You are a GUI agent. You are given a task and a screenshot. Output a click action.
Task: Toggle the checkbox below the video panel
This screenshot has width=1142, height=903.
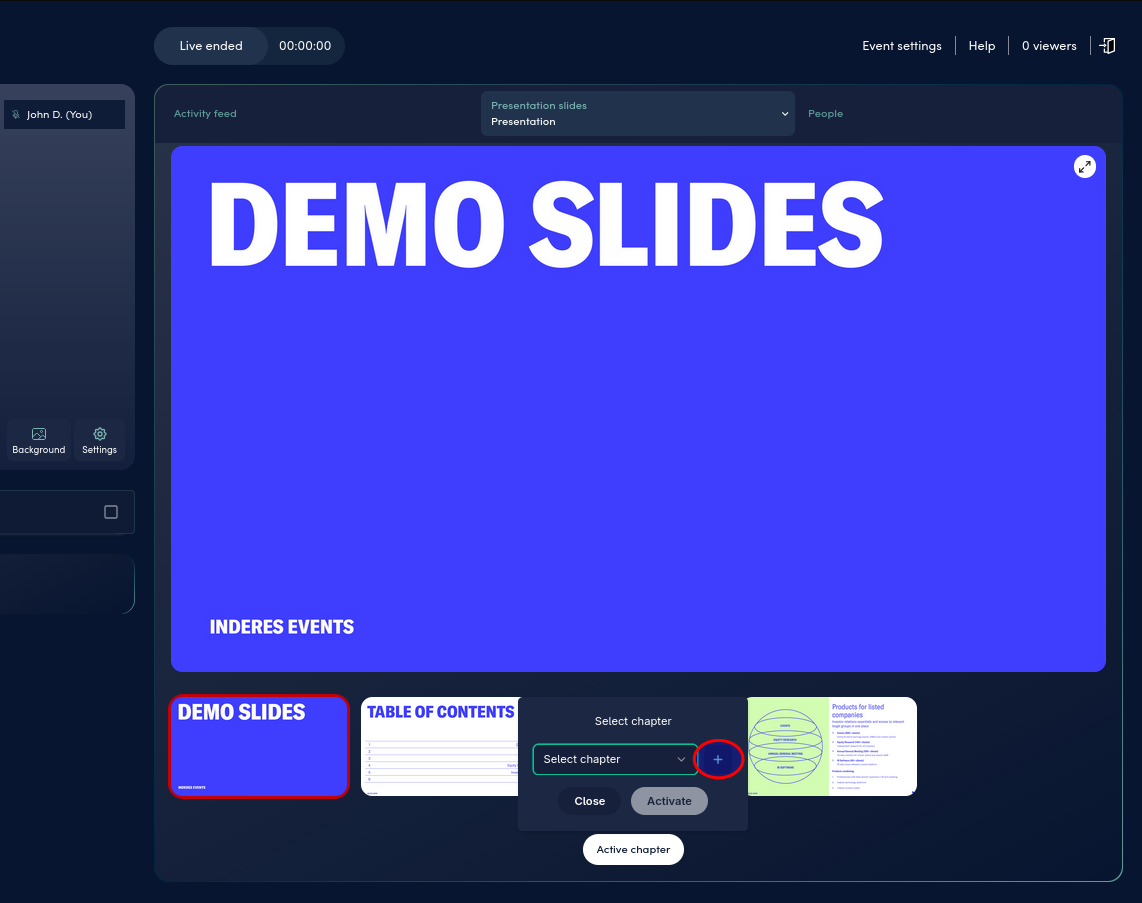click(x=110, y=511)
